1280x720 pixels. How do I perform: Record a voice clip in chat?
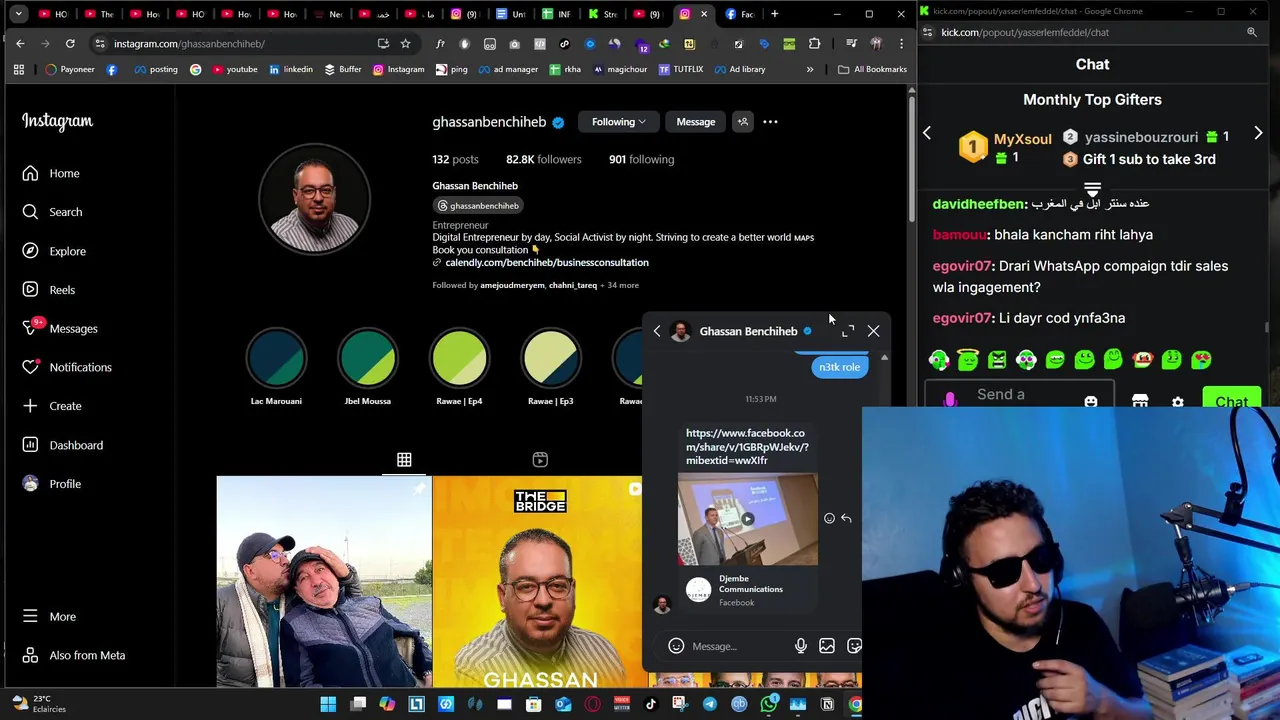(x=800, y=646)
